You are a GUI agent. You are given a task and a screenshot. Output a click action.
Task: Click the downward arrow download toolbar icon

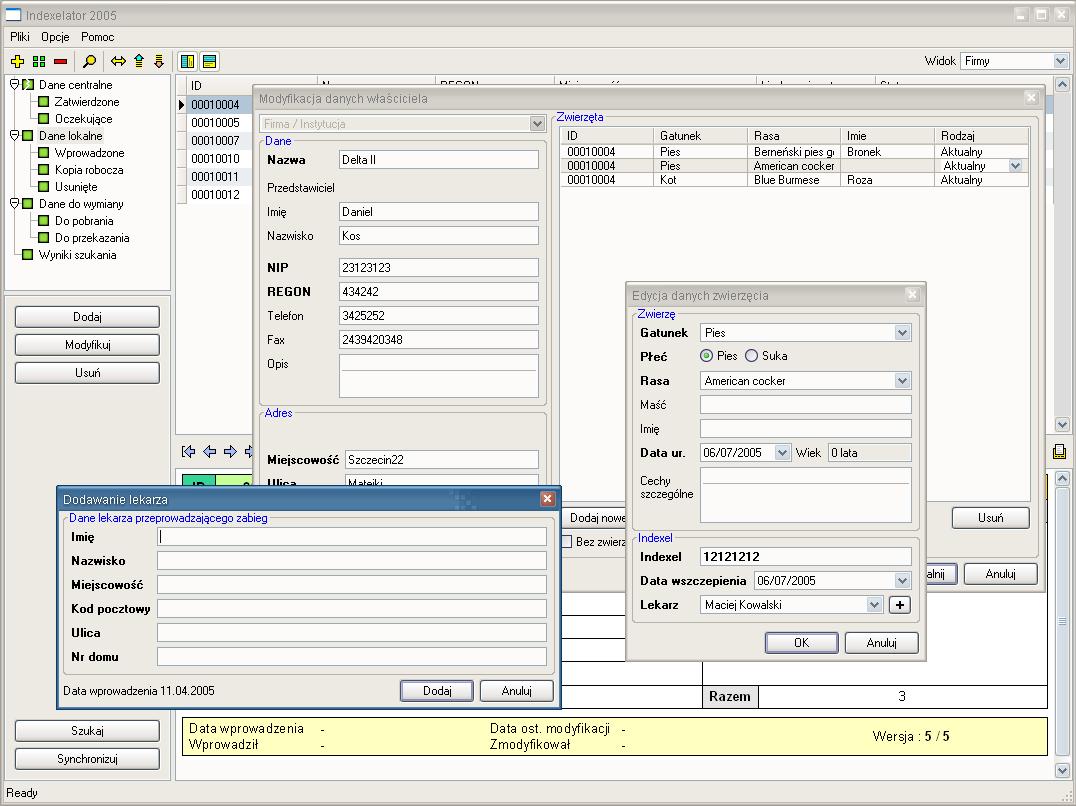158,61
